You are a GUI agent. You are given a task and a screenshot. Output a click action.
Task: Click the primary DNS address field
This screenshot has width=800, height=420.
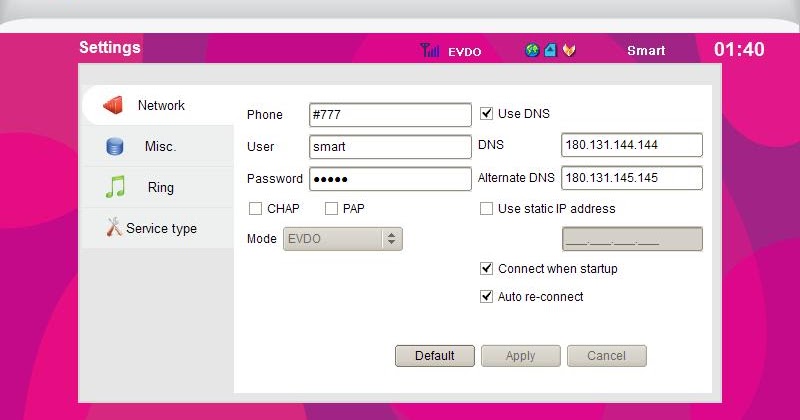click(x=632, y=145)
